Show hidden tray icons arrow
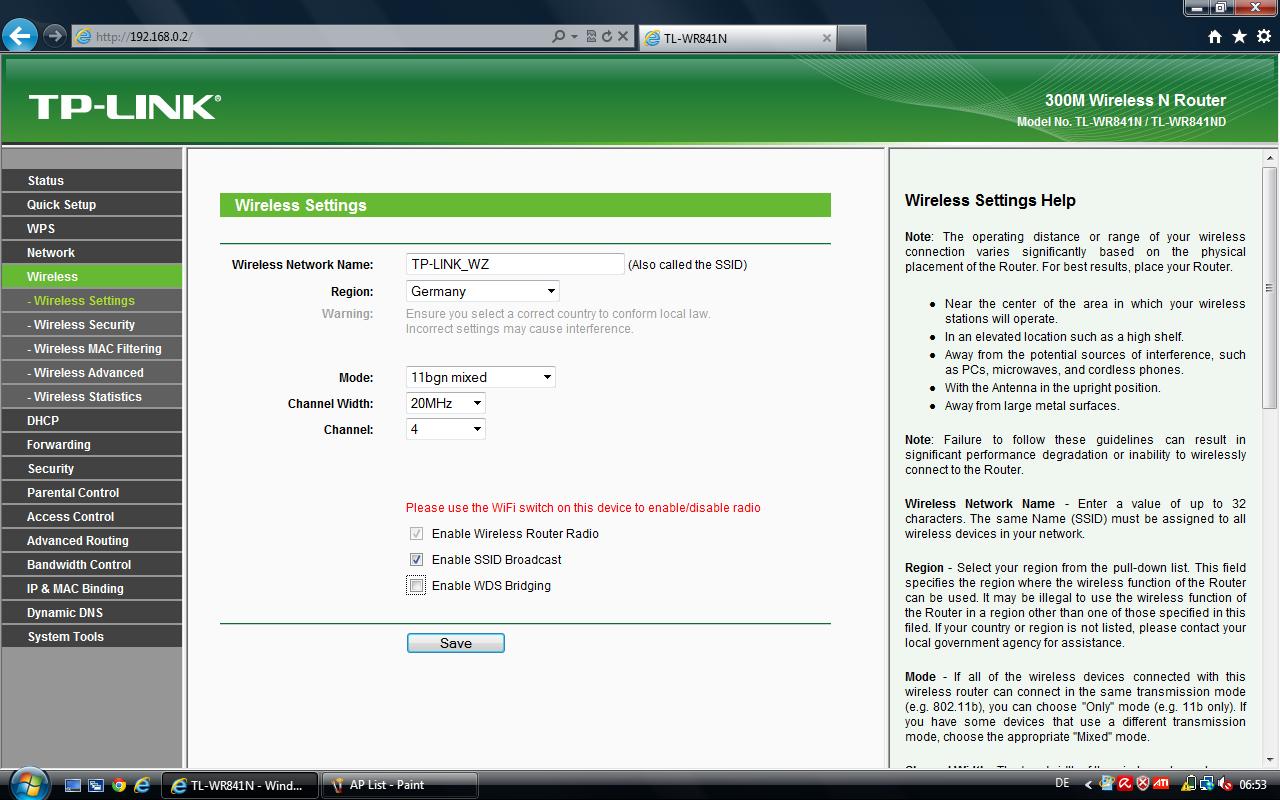Image resolution: width=1280 pixels, height=800 pixels. (x=1088, y=785)
